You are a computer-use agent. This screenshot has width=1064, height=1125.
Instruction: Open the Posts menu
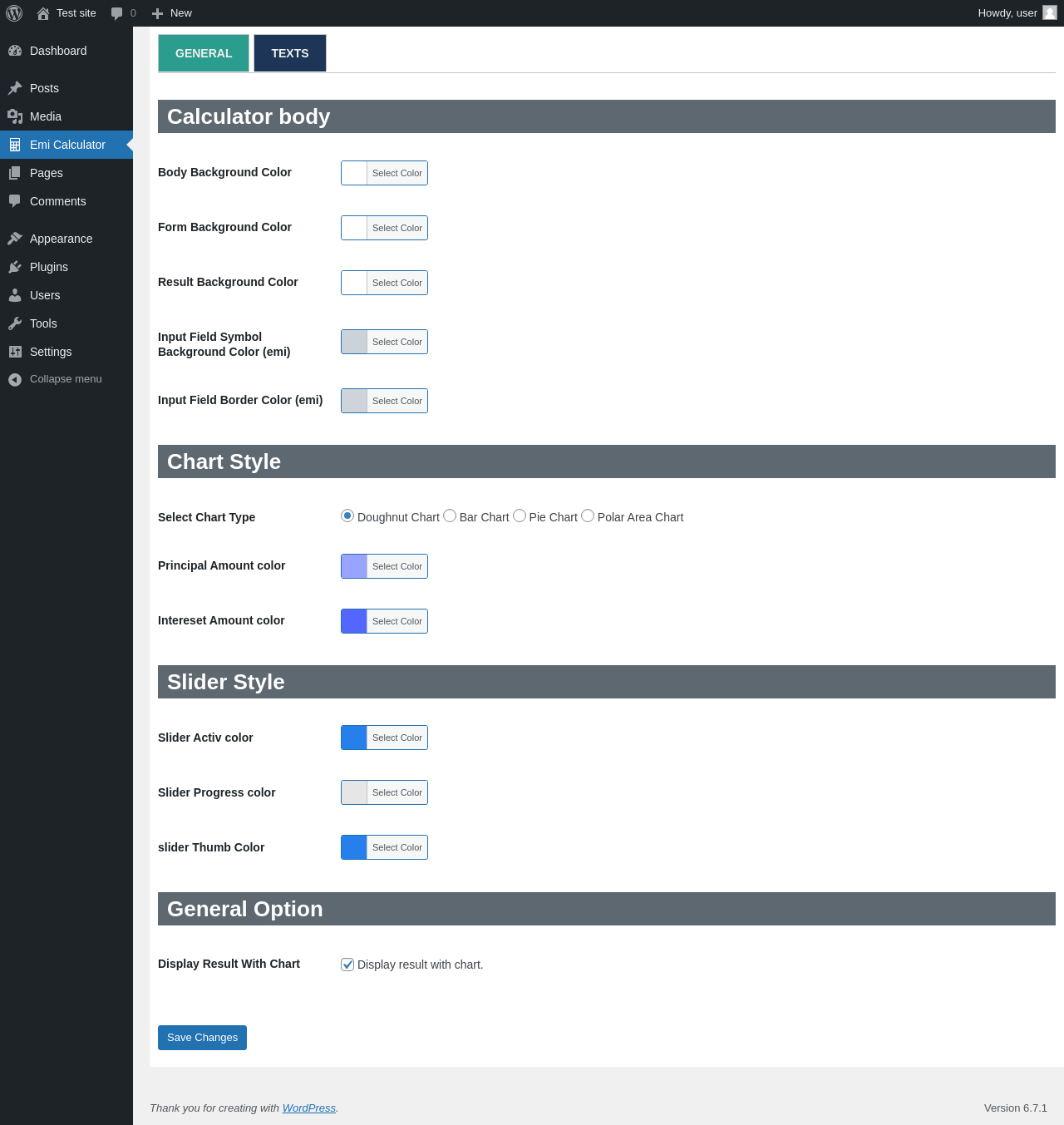pyautogui.click(x=66, y=88)
